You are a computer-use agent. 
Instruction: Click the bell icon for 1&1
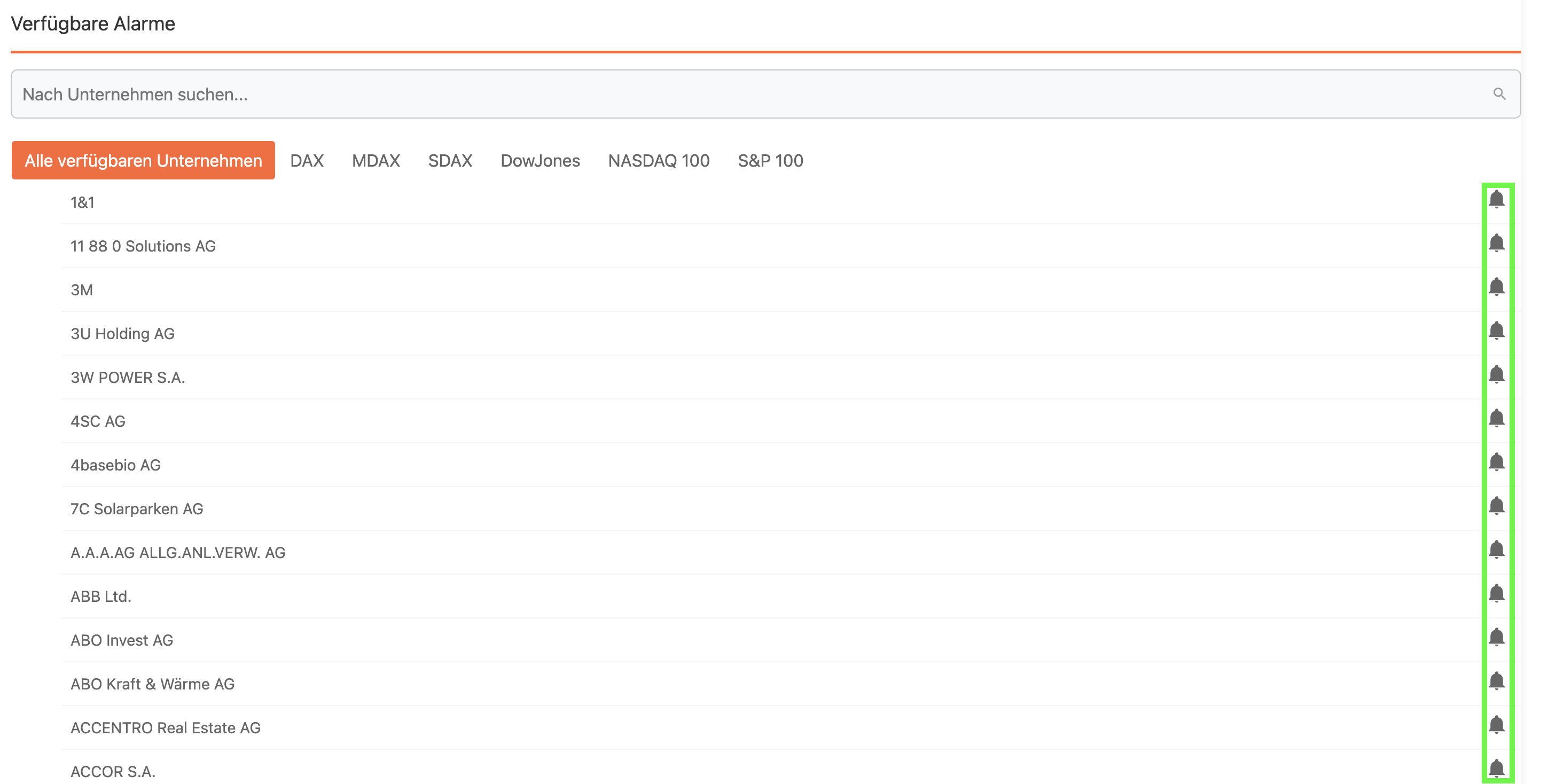point(1496,199)
